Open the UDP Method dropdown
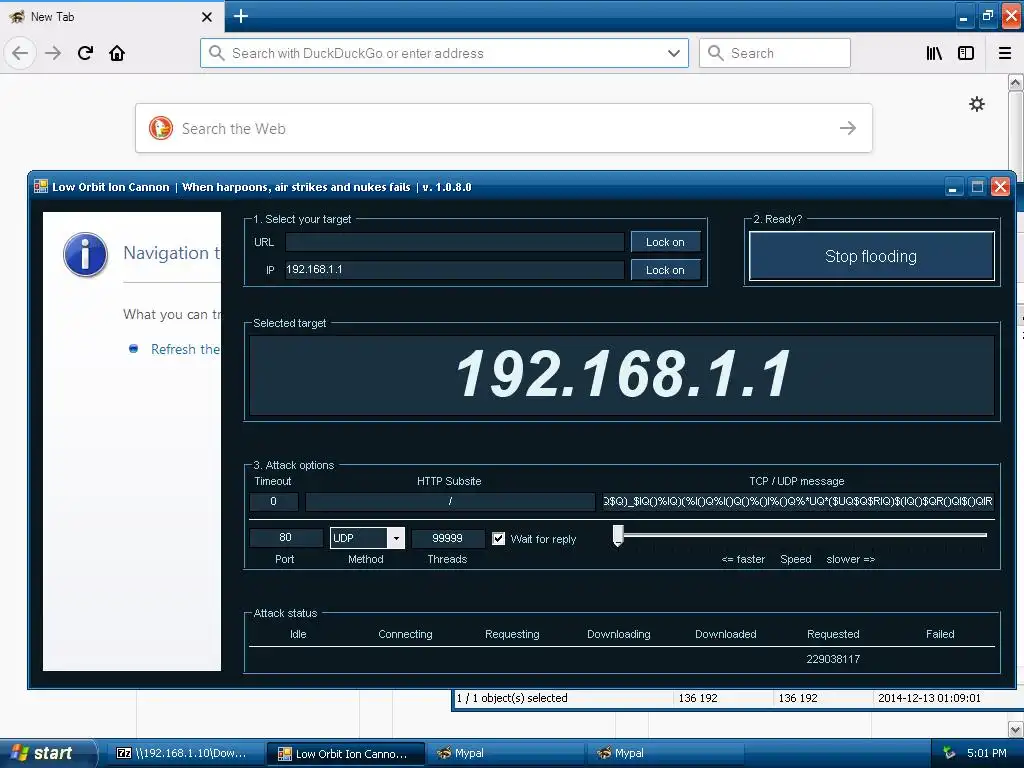Image resolution: width=1024 pixels, height=768 pixels. [x=396, y=538]
